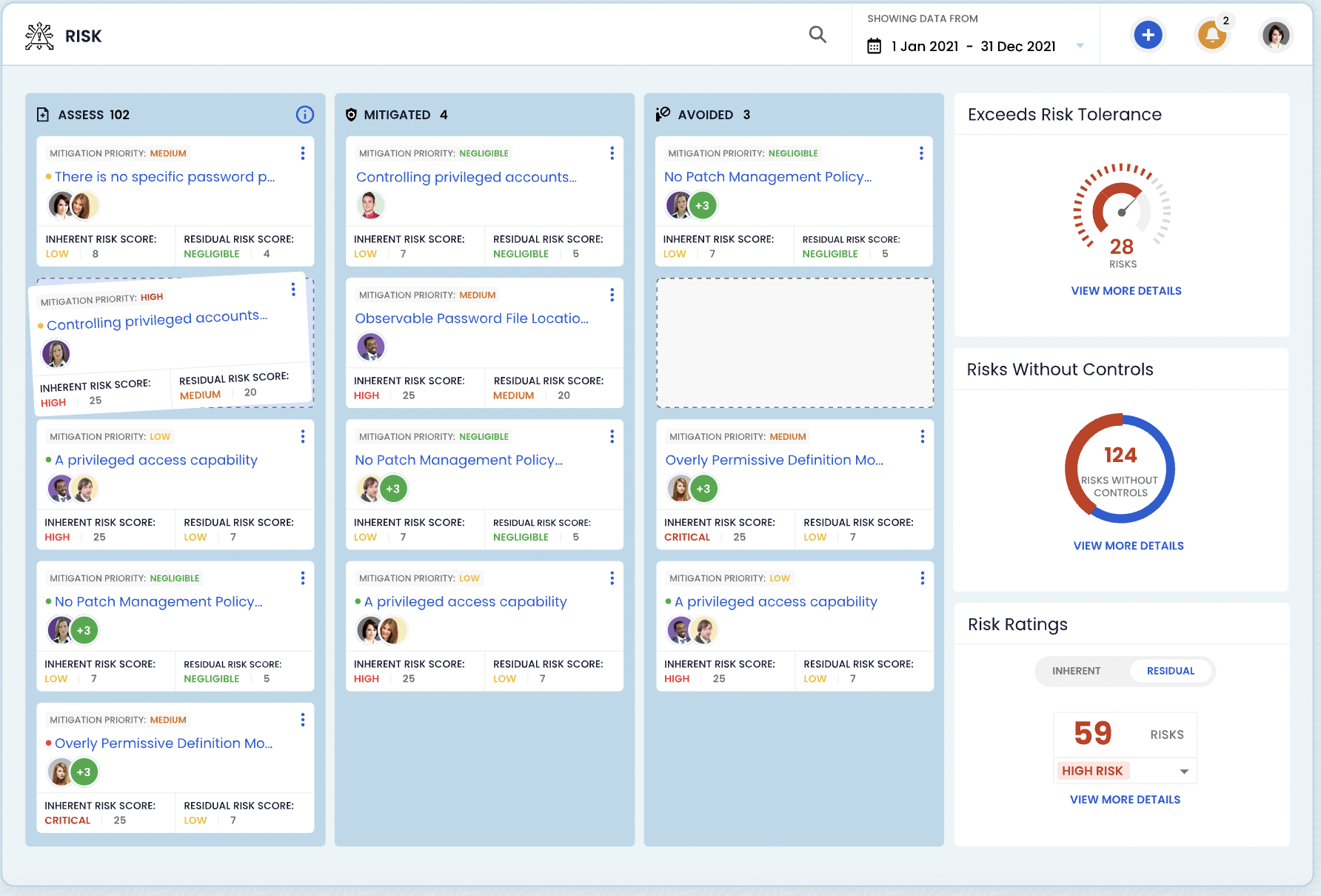The width and height of the screenshot is (1321, 896).
Task: Open kebab menu on Assess 'A privileged access capability' card
Action: [x=302, y=436]
